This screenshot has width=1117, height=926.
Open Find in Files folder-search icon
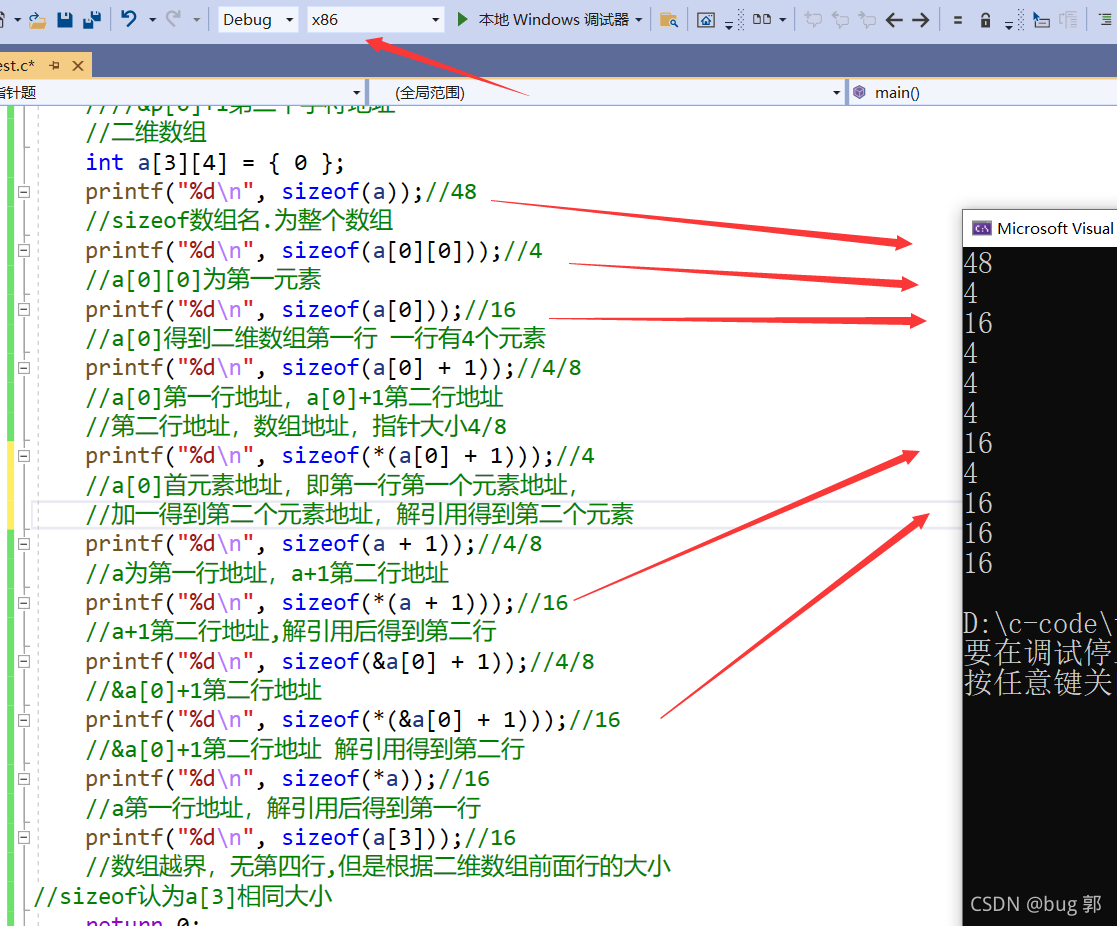668,20
